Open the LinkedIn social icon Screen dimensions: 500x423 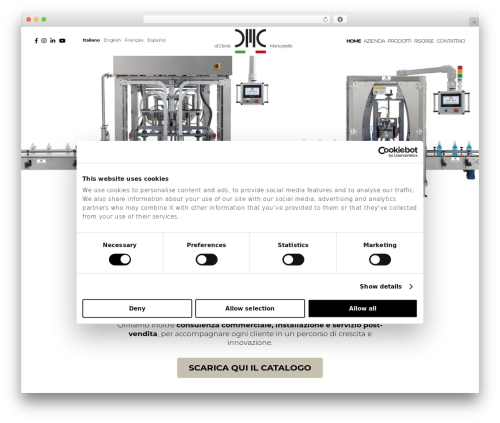53,41
